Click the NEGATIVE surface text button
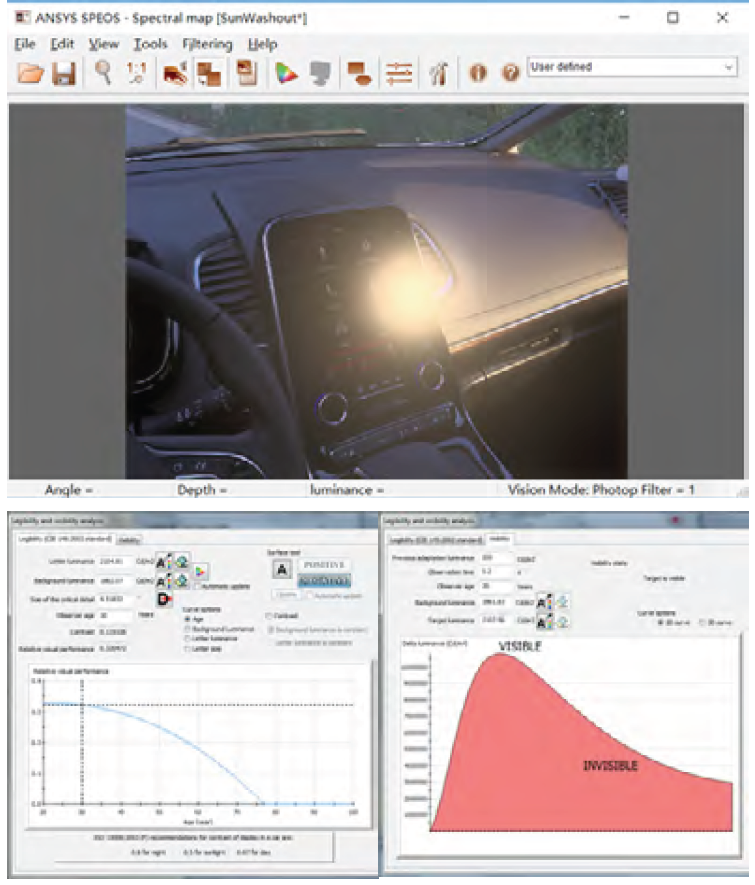755x885 pixels. tap(323, 582)
